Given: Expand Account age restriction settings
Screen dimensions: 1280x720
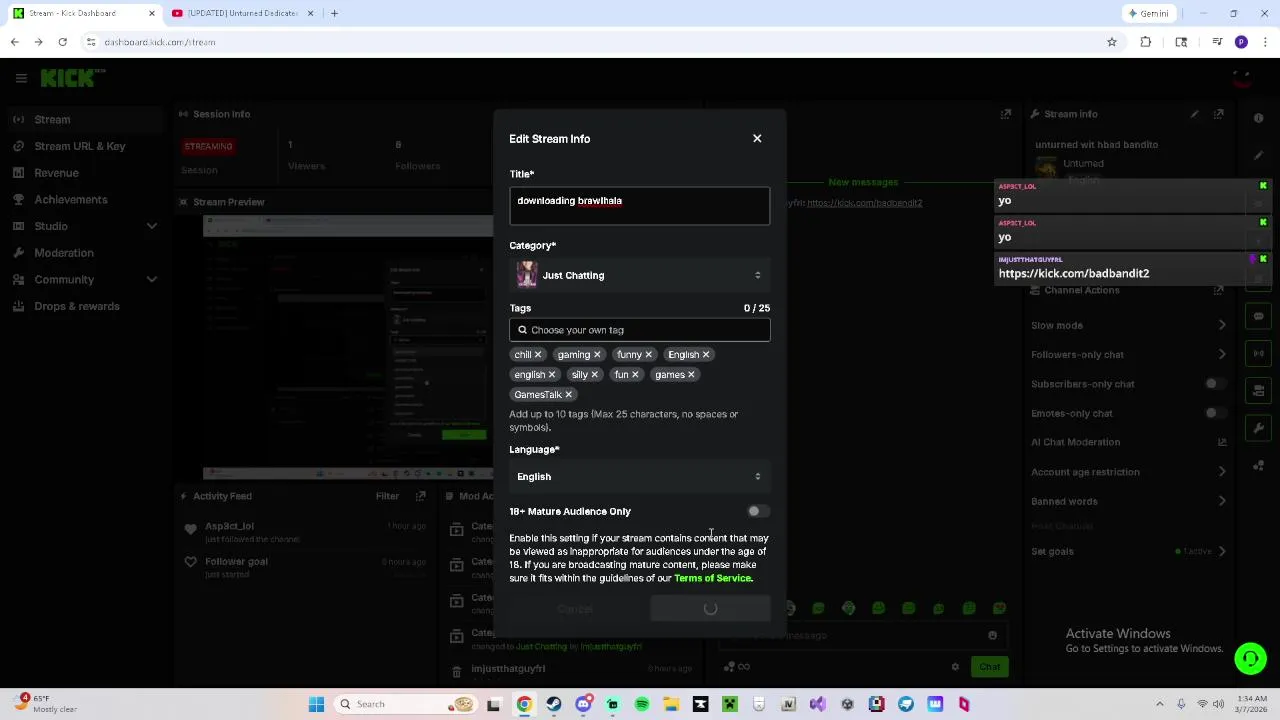Looking at the screenshot, I should (x=1222, y=472).
